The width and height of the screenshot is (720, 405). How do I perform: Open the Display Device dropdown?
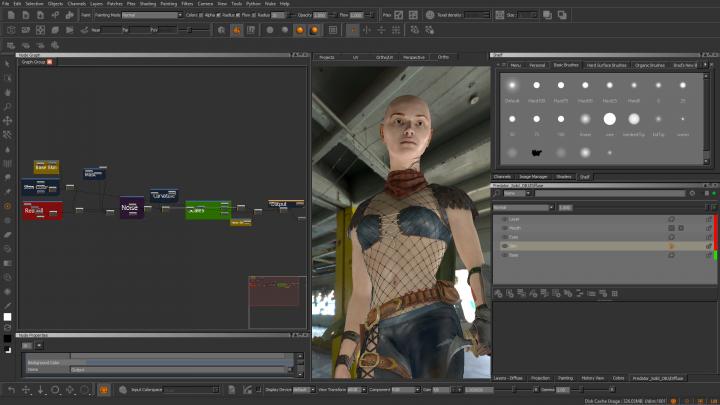click(304, 389)
